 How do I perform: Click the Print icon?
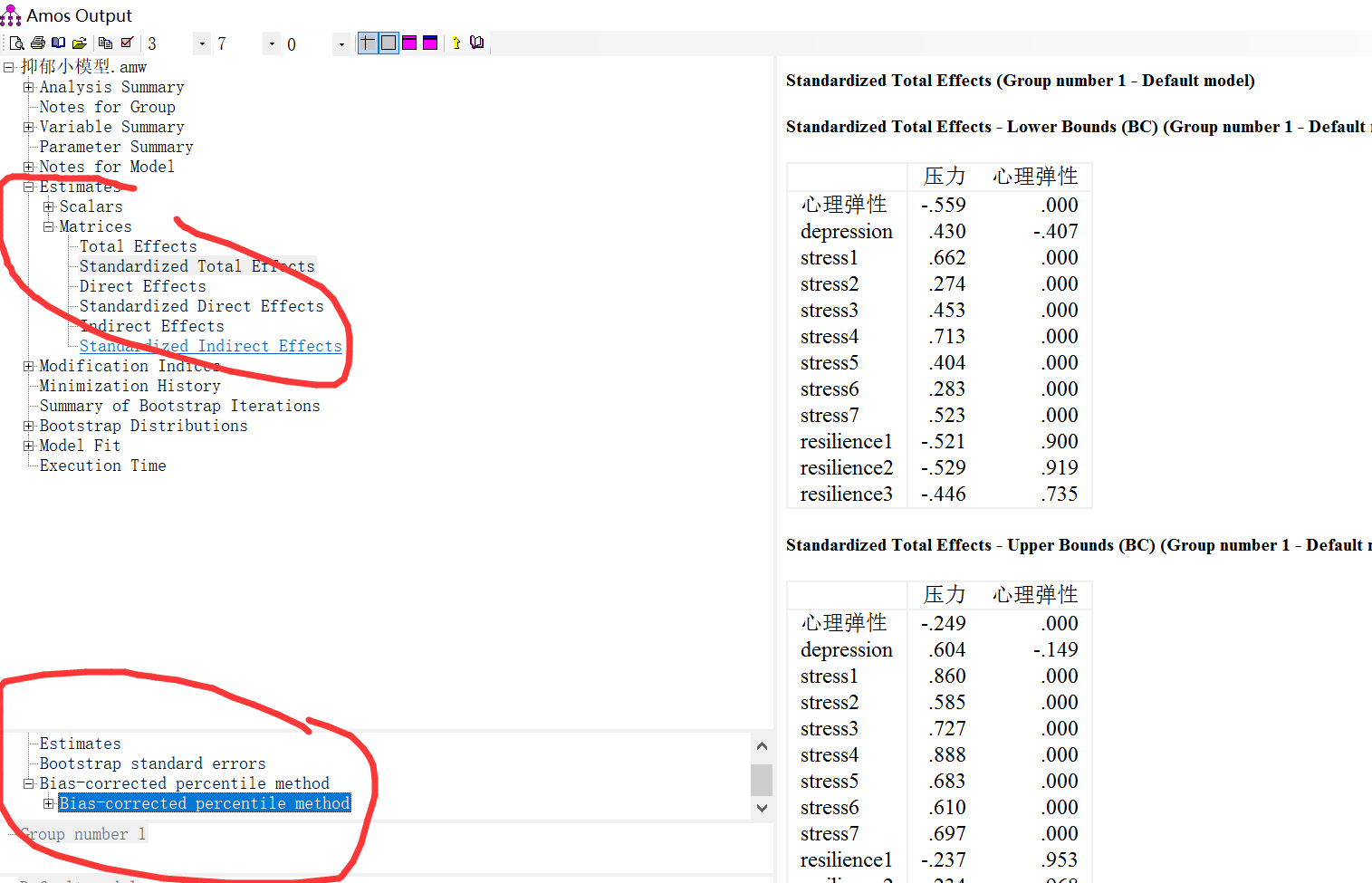37,43
